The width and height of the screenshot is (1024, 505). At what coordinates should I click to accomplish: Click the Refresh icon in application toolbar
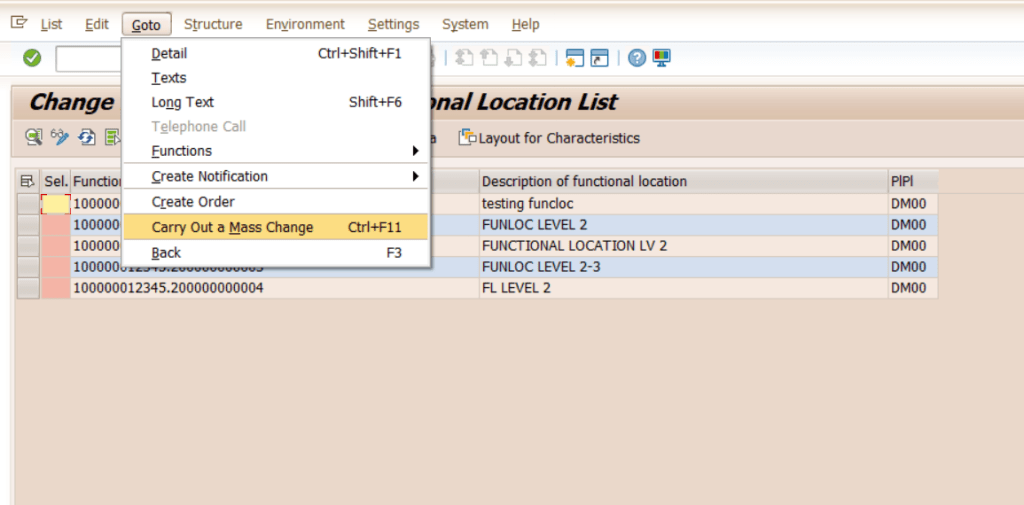(x=87, y=138)
